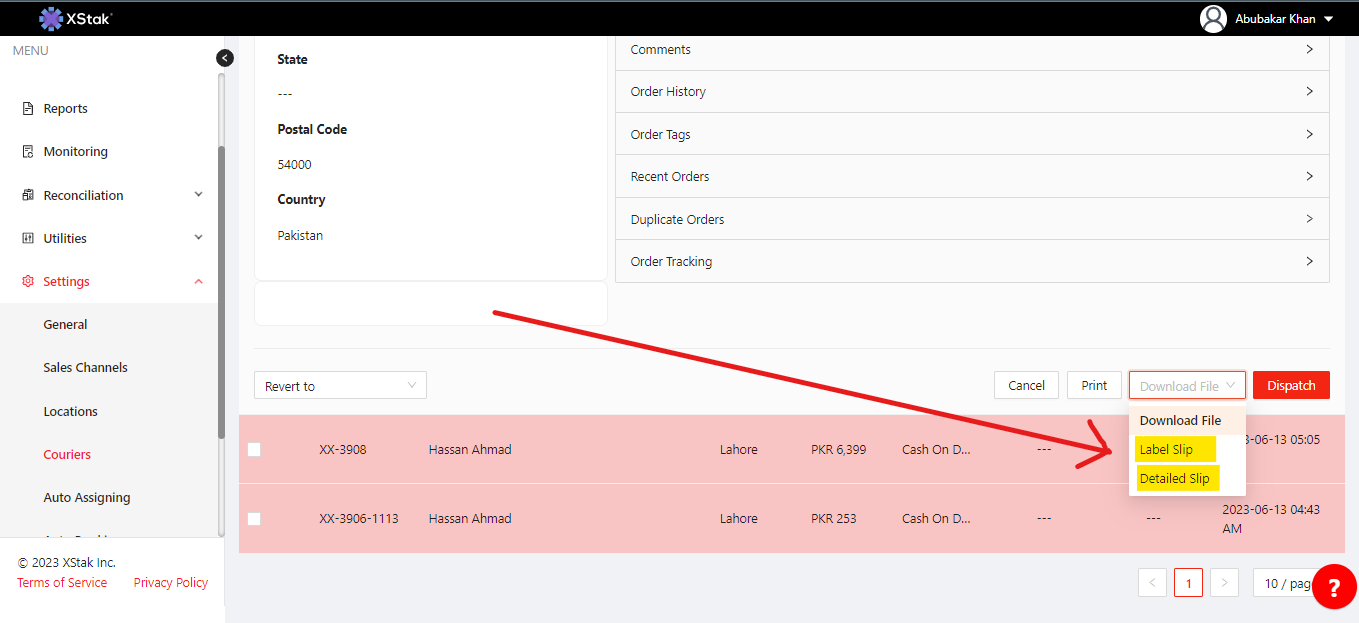Expand the Order Tracking section
The height and width of the screenshot is (623, 1359).
[972, 262]
